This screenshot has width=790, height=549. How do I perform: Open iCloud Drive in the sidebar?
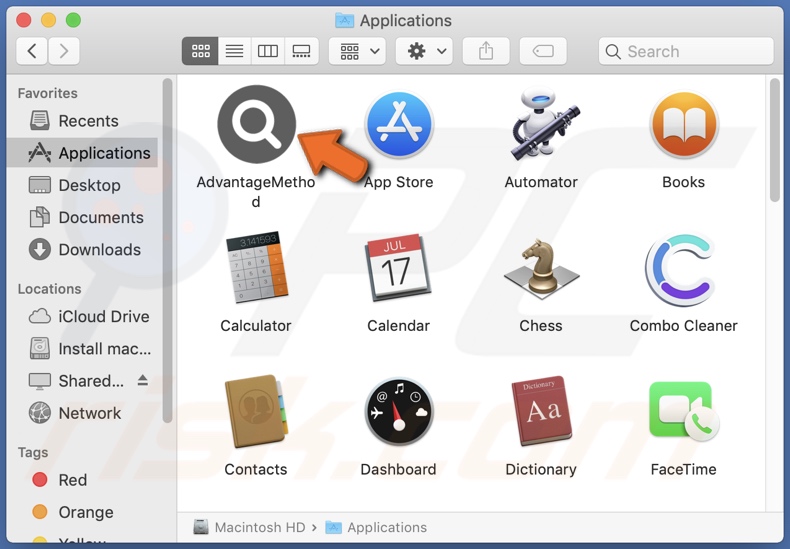[83, 316]
